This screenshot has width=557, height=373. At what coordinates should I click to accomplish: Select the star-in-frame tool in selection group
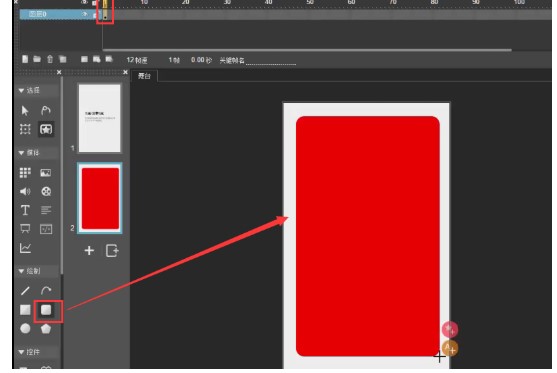(x=46, y=129)
